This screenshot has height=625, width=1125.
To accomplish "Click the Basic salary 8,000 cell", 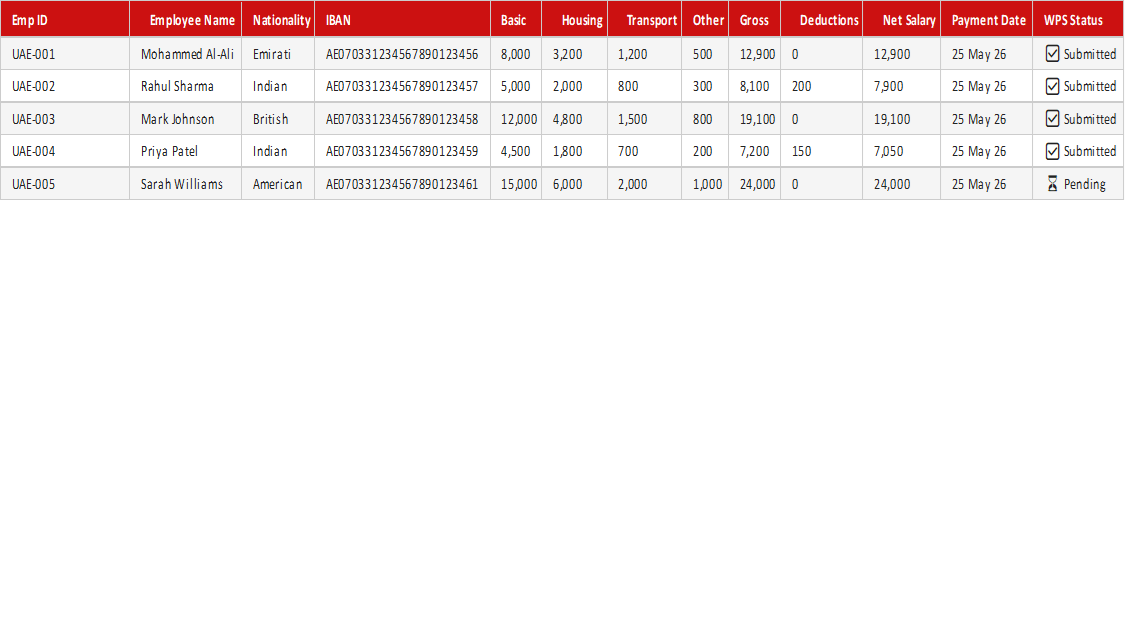I will 516,54.
